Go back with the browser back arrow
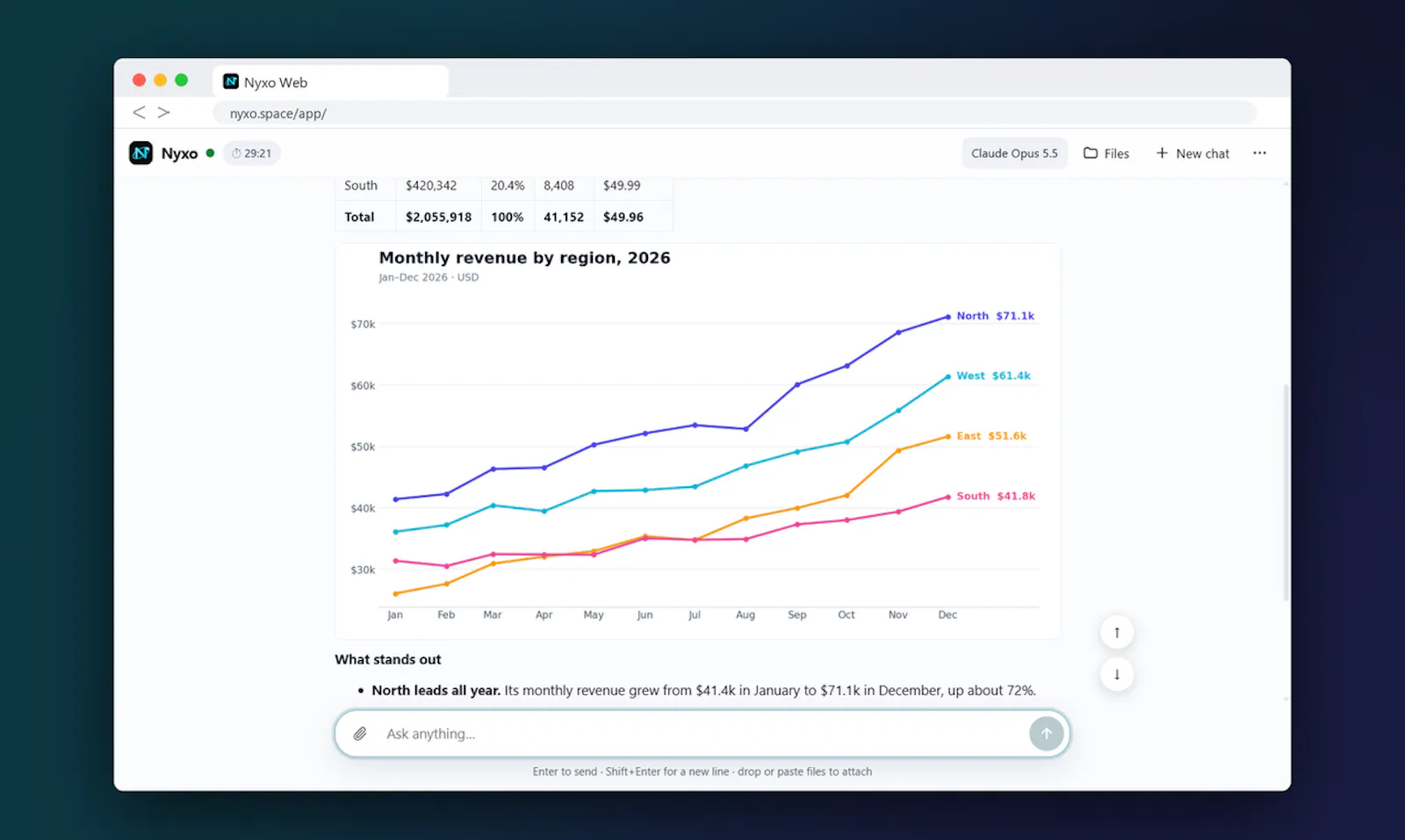Viewport: 1405px width, 840px height. (139, 112)
